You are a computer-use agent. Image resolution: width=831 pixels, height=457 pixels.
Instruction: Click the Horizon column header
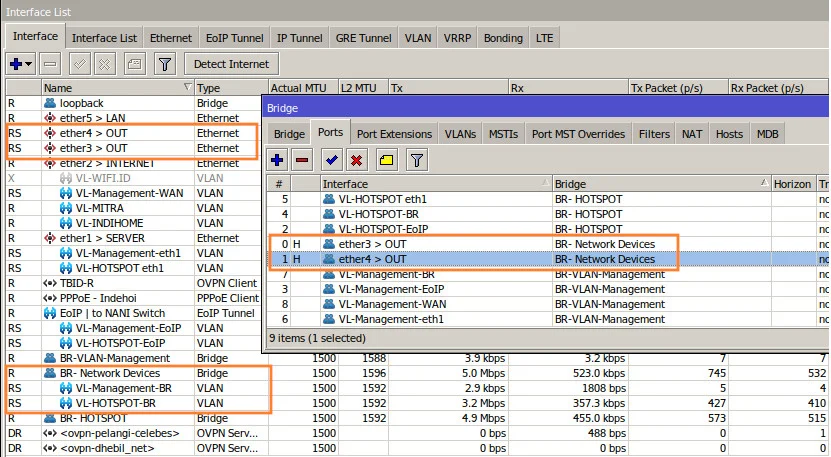point(793,184)
